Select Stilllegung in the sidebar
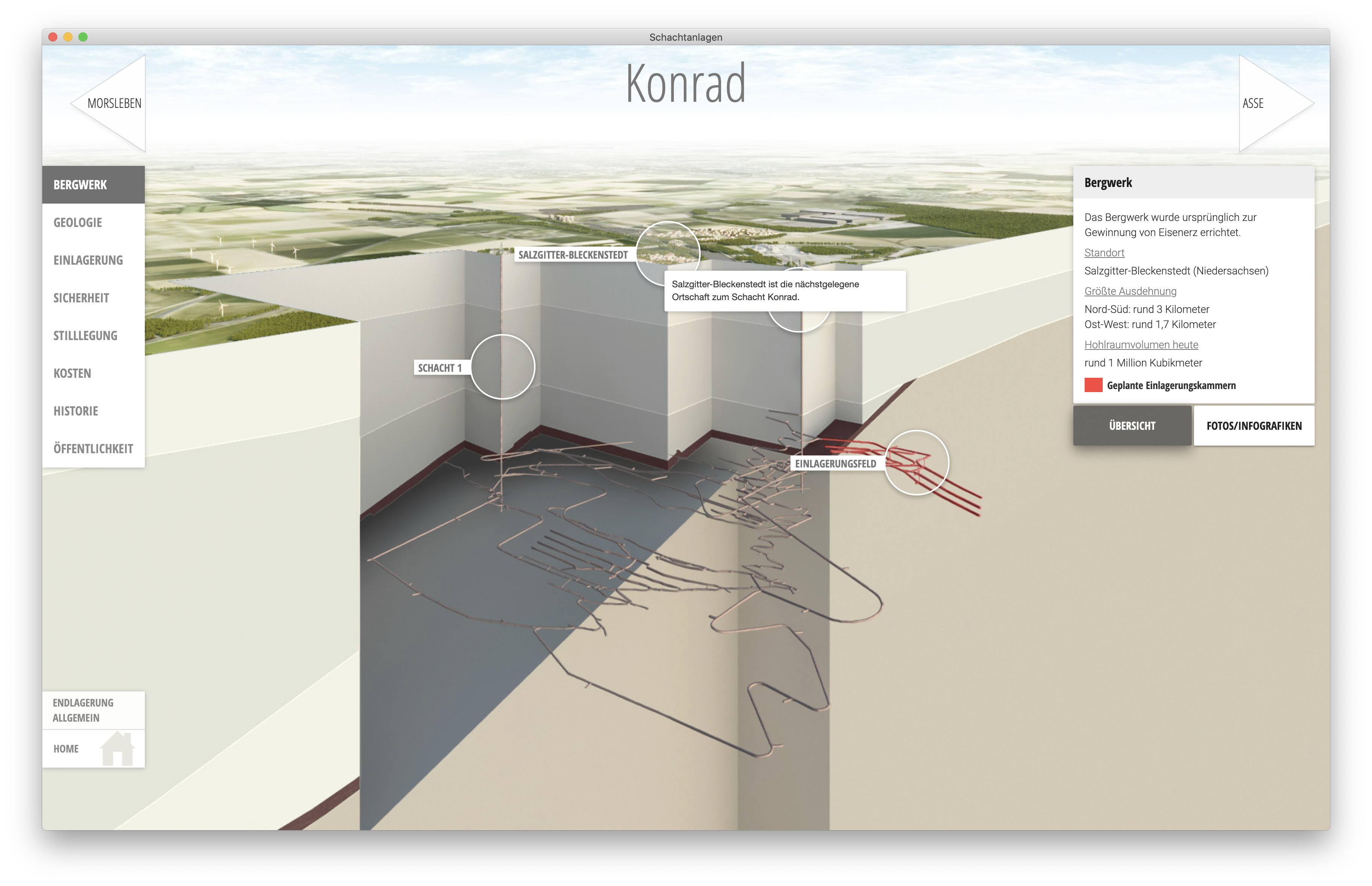The height and width of the screenshot is (886, 1372). (x=85, y=336)
